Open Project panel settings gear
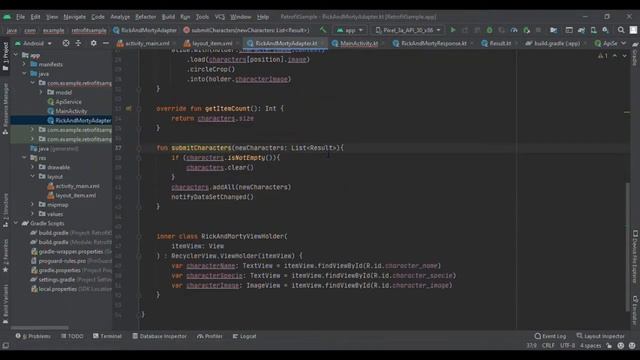 (x=93, y=43)
